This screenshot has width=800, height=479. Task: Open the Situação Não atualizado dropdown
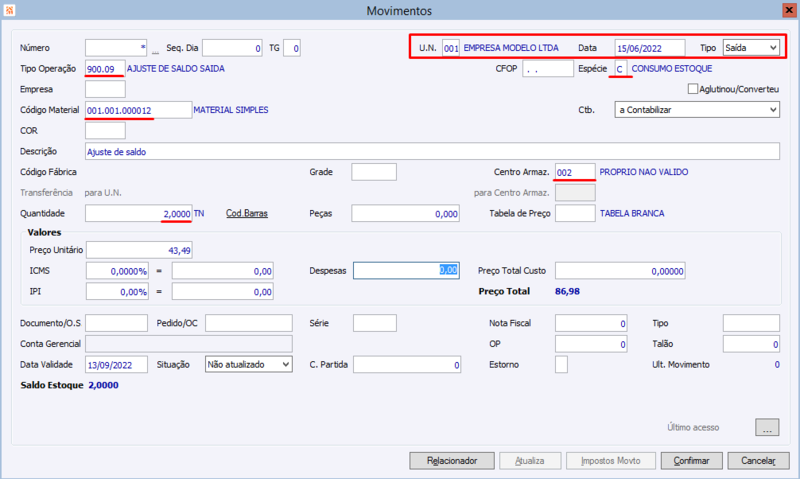pos(248,365)
